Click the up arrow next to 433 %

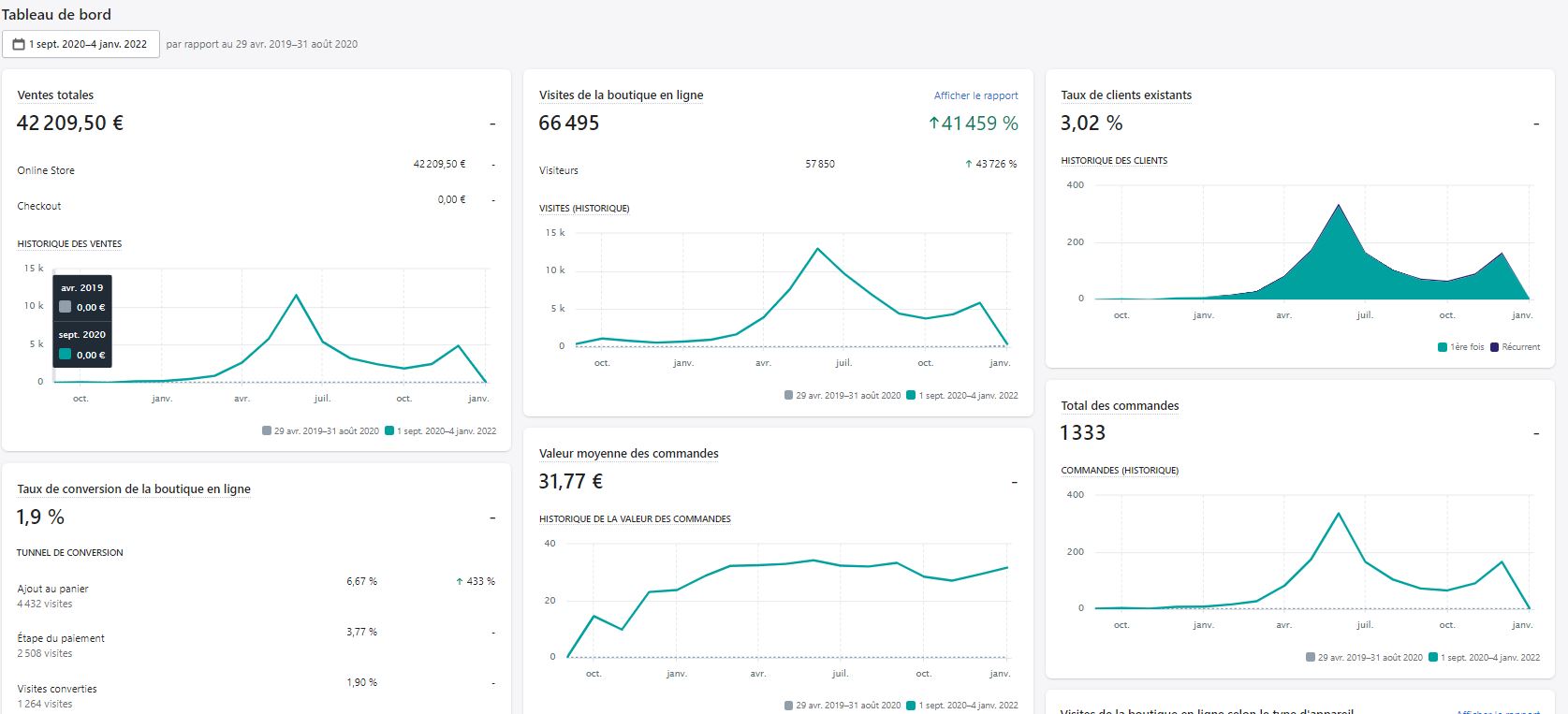pos(459,581)
